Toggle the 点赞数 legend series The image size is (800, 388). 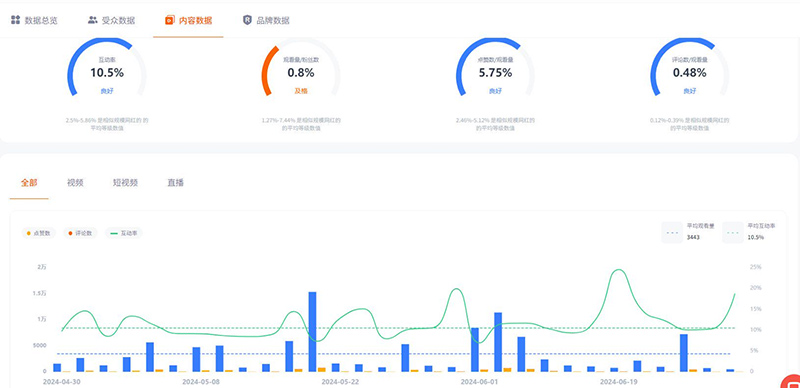point(38,233)
